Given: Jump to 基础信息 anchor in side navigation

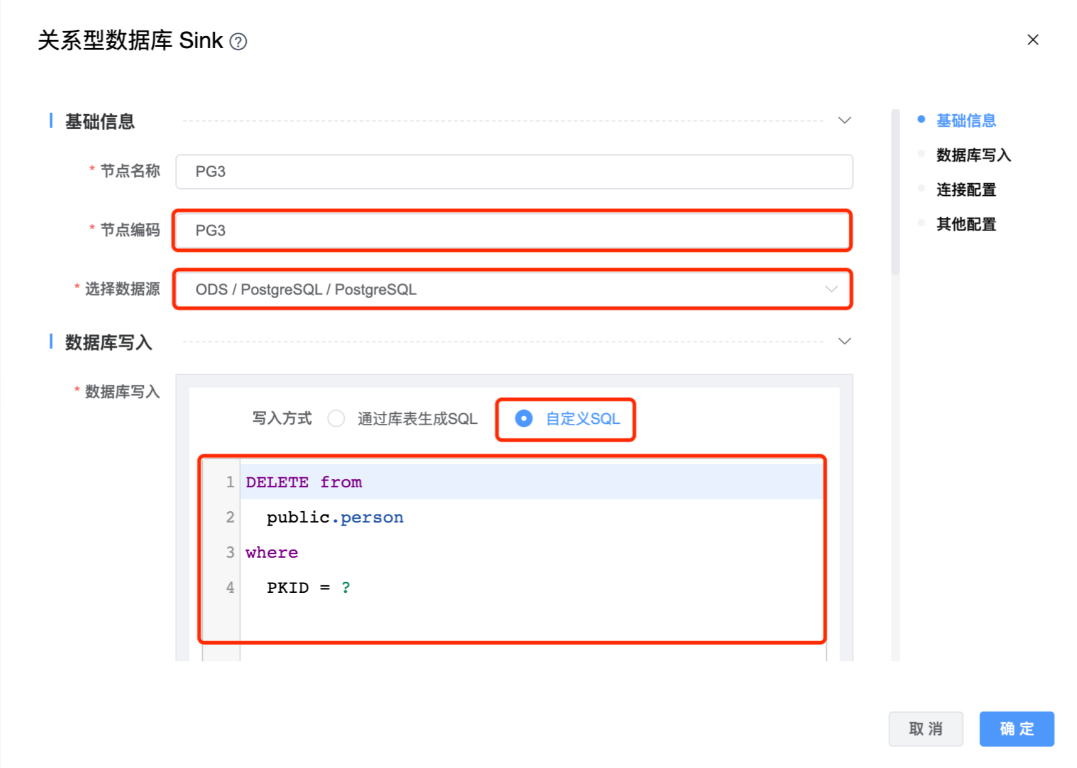Looking at the screenshot, I should coord(965,121).
